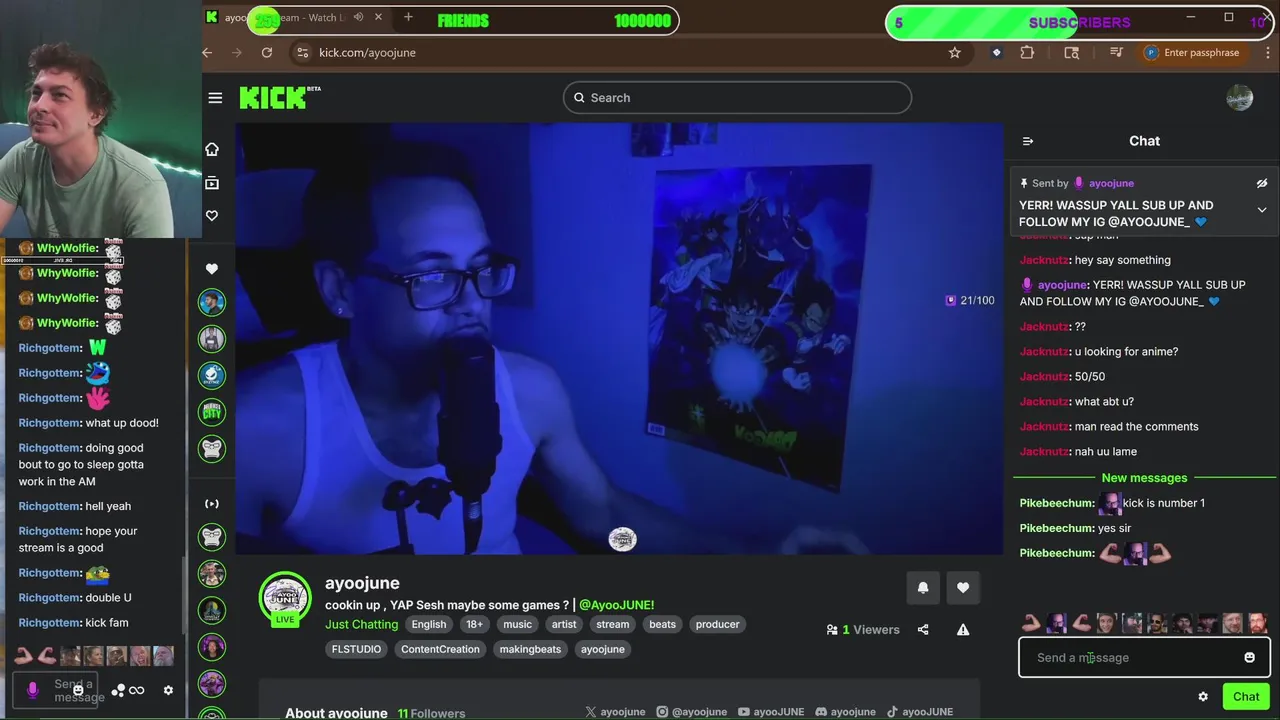Open ayooJUNE TikTok link

920,712
